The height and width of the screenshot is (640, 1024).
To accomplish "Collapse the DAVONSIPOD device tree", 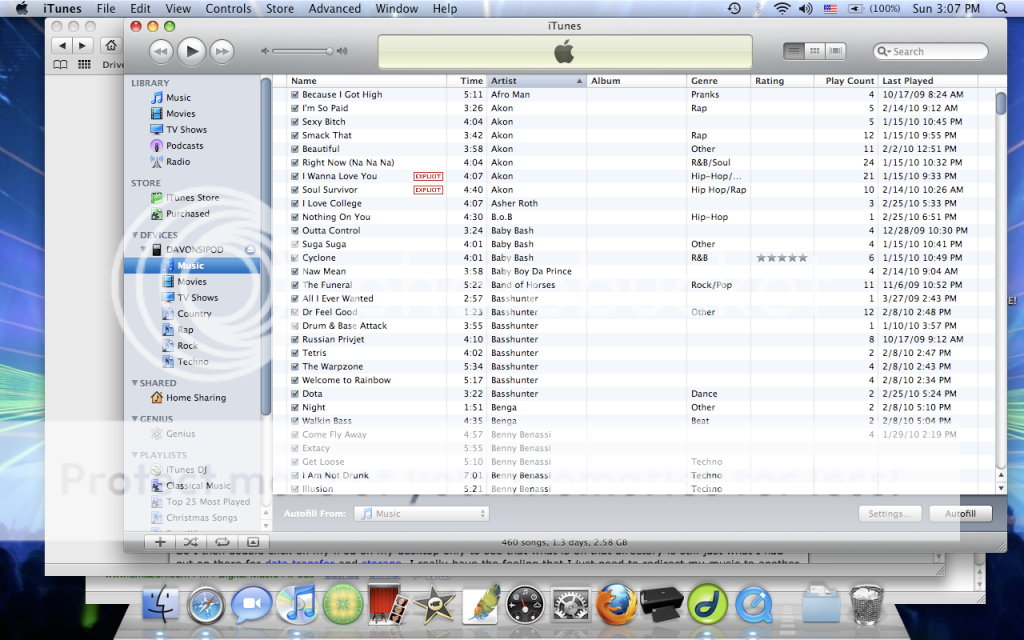I will point(143,249).
